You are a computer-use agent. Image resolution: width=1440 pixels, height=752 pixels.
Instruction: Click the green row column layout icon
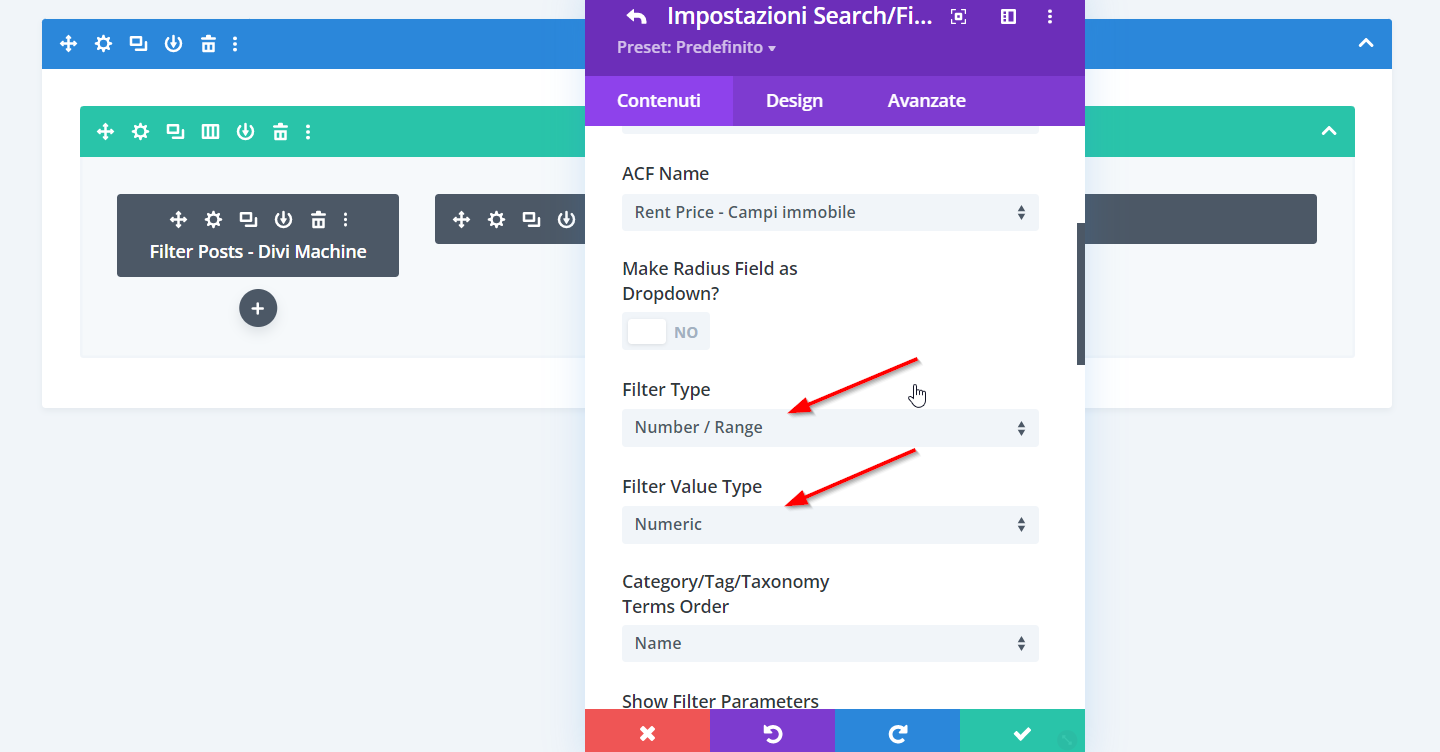click(x=210, y=132)
